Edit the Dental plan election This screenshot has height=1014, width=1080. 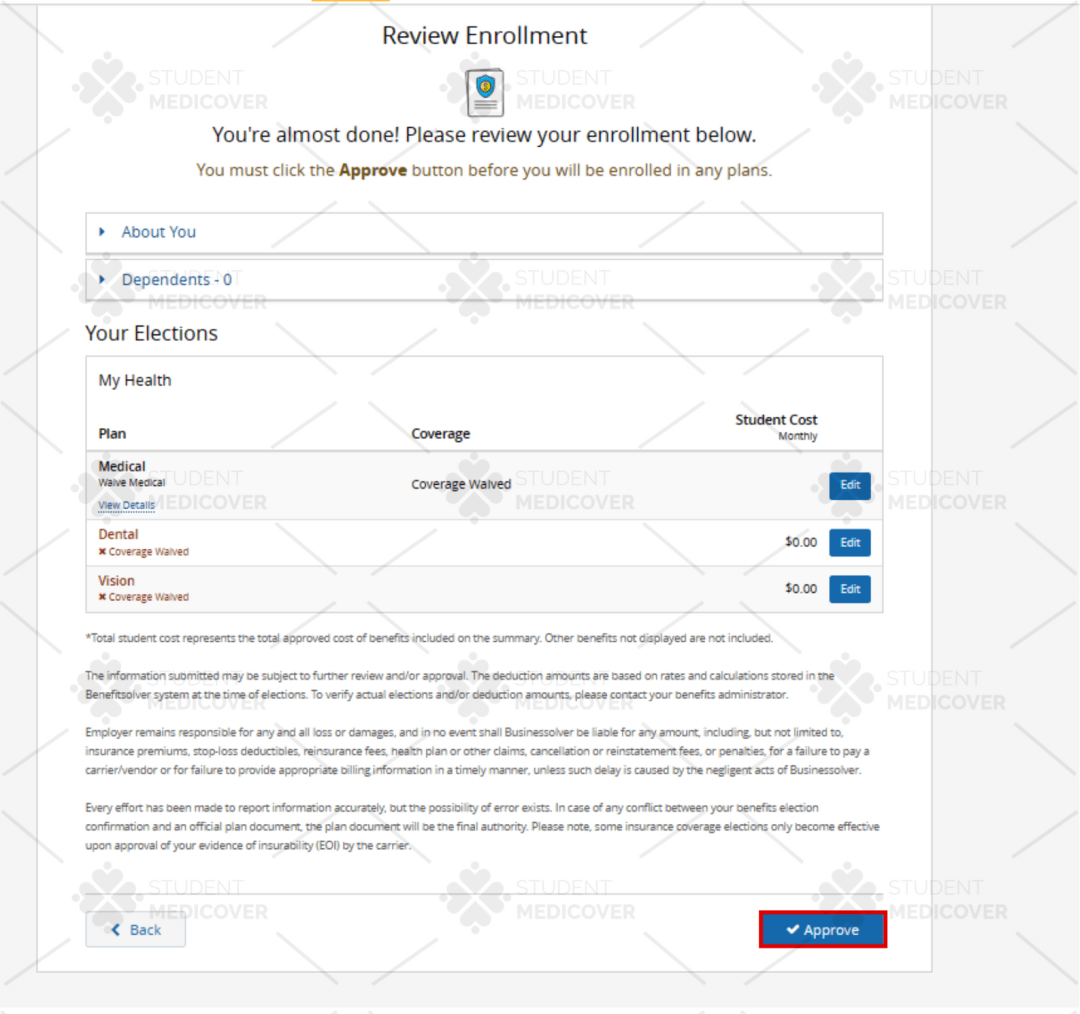pos(850,542)
